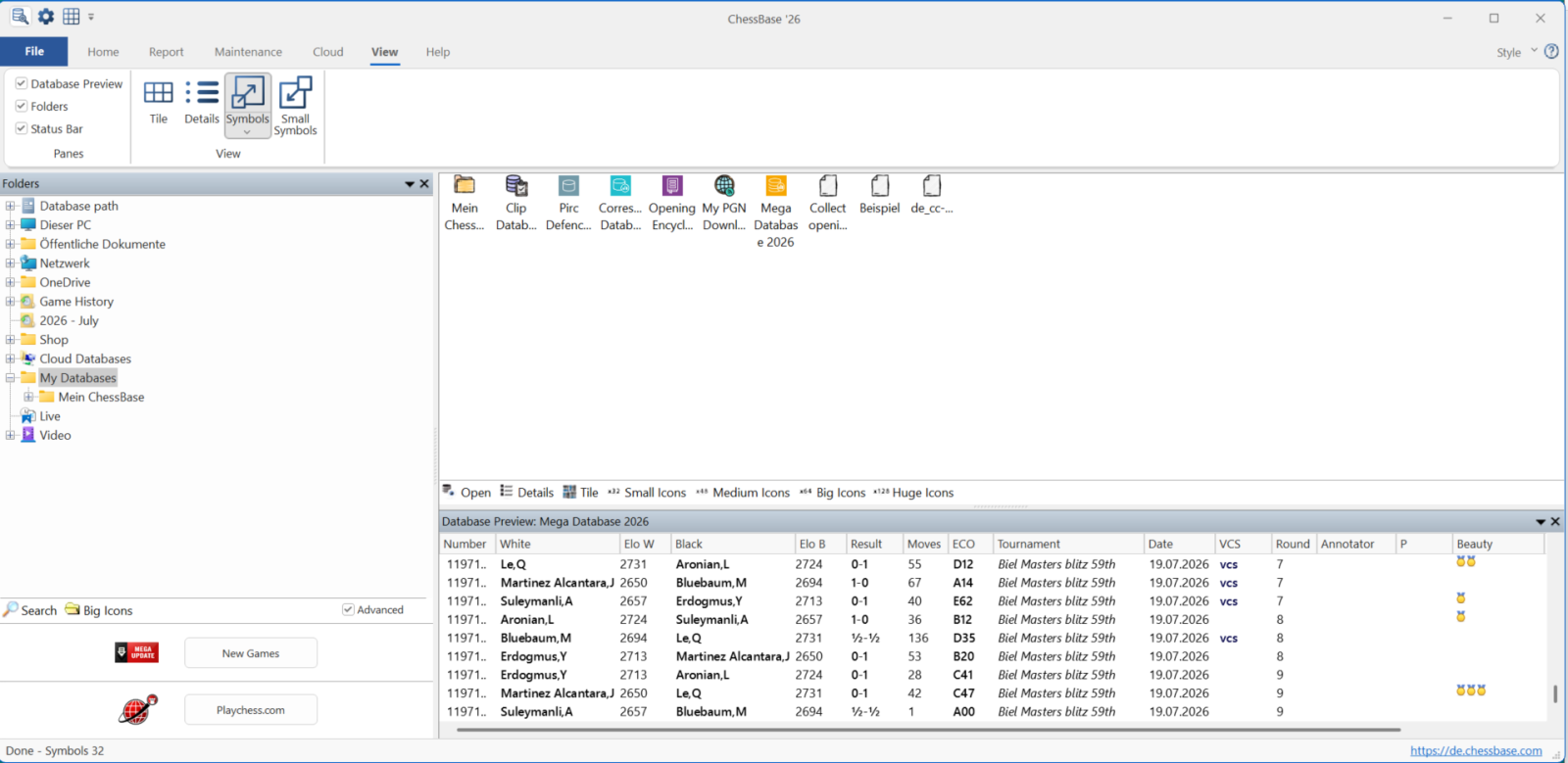Toggle the Status Bar checkbox
The height and width of the screenshot is (763, 1568).
(22, 128)
